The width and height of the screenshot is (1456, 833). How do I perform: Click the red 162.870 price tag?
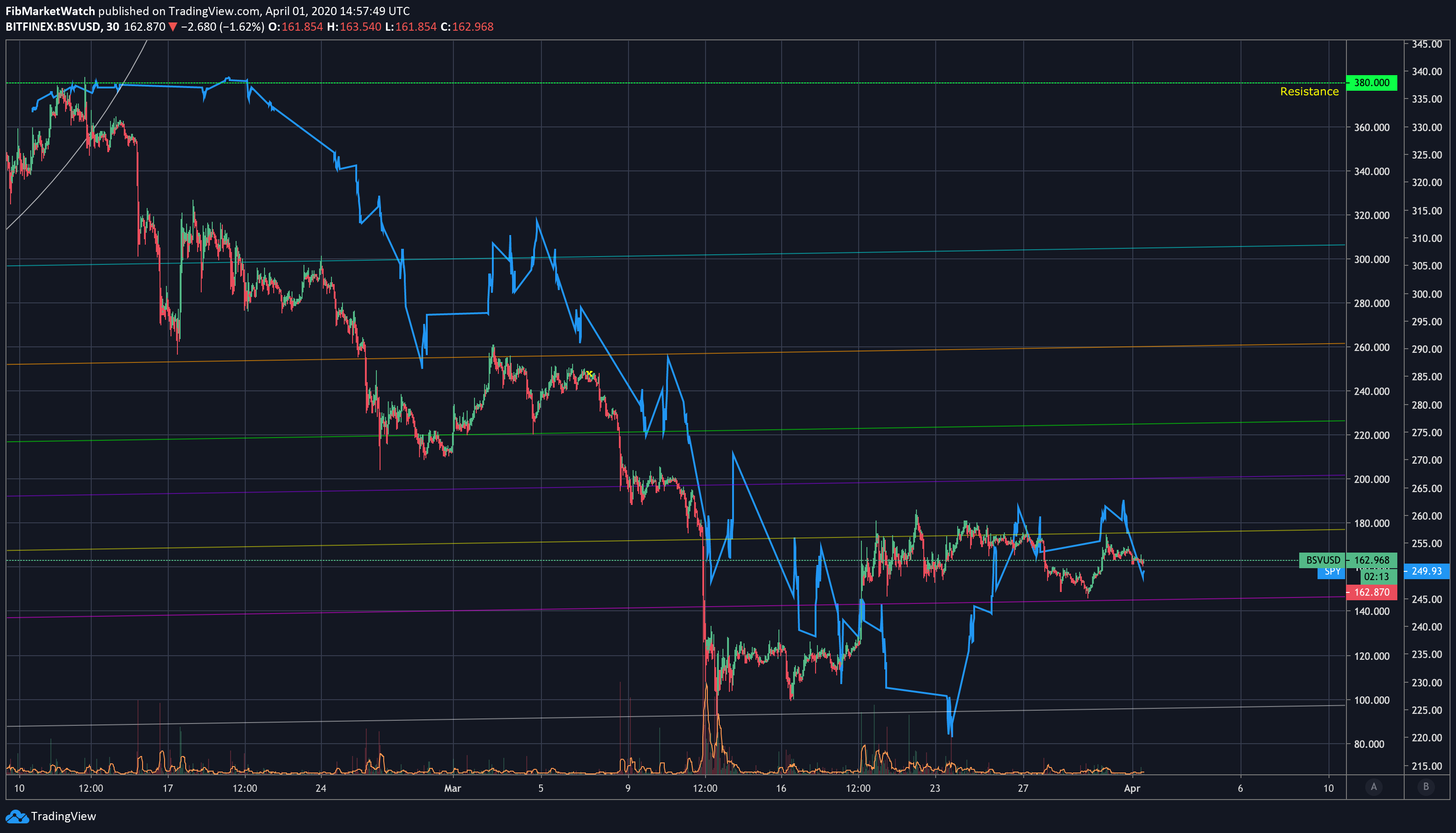click(1371, 592)
